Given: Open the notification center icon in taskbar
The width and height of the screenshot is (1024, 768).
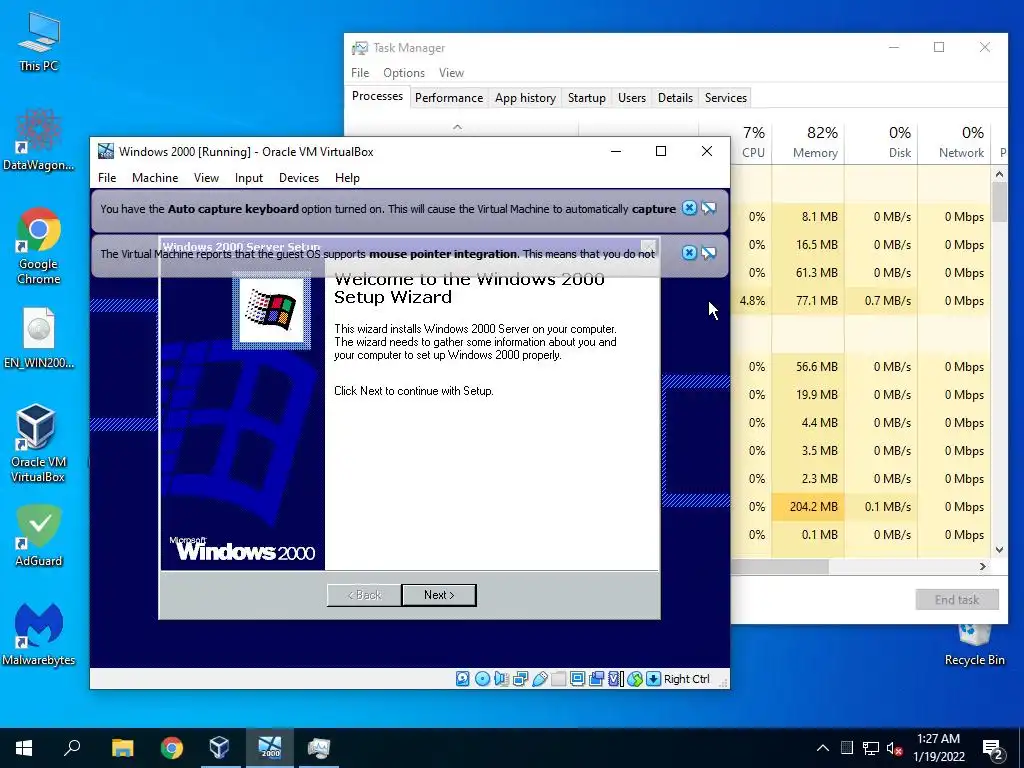Looking at the screenshot, I should (x=994, y=749).
